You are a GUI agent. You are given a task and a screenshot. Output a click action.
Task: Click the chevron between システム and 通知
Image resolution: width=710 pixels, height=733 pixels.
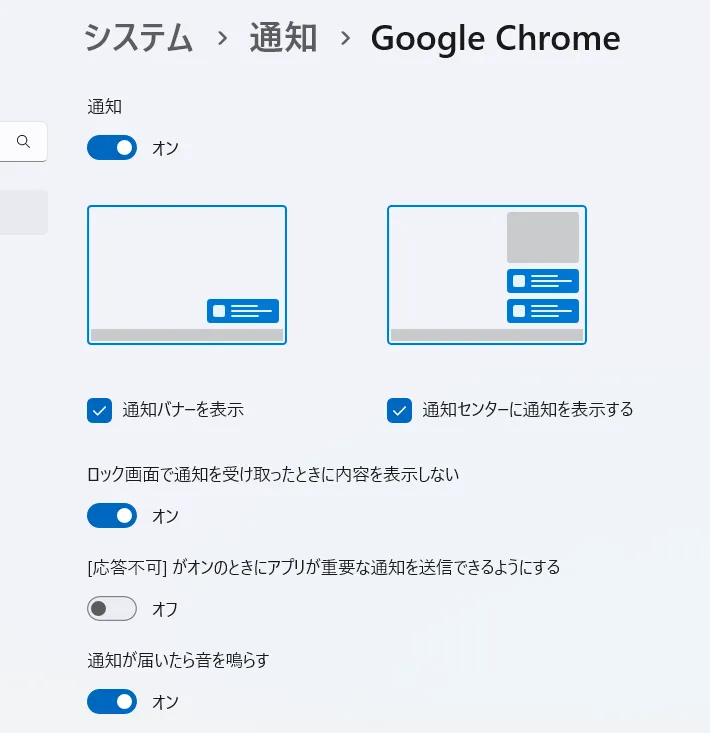tap(223, 38)
